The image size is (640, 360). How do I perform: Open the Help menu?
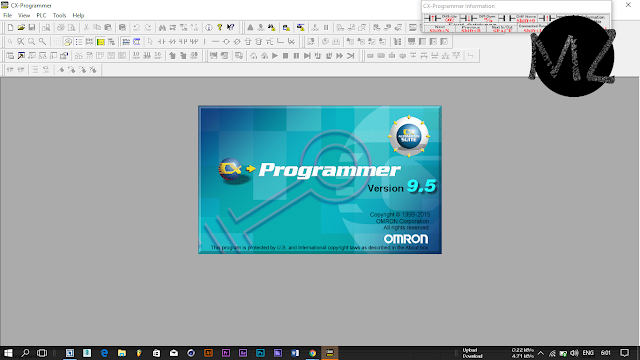tap(78, 15)
